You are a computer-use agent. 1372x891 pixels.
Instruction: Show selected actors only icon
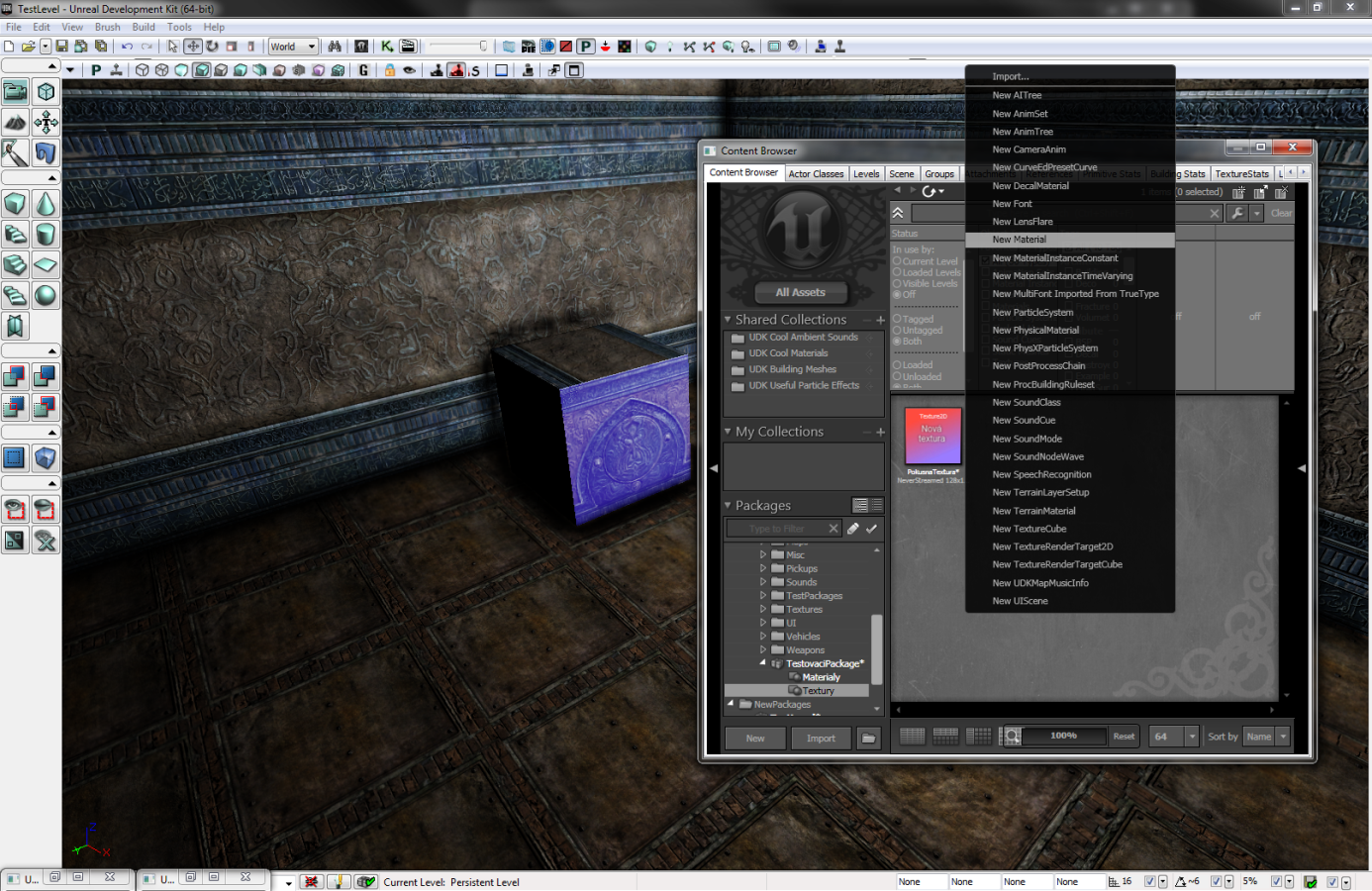15,510
